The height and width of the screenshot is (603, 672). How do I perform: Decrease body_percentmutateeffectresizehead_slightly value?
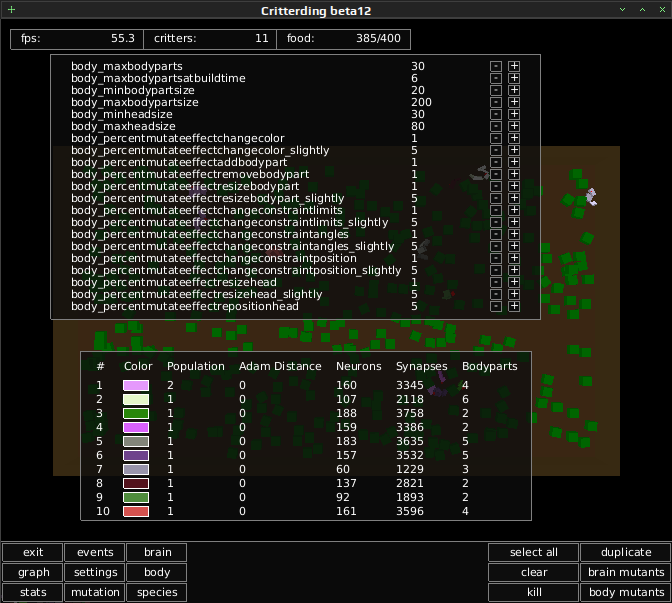pos(496,294)
